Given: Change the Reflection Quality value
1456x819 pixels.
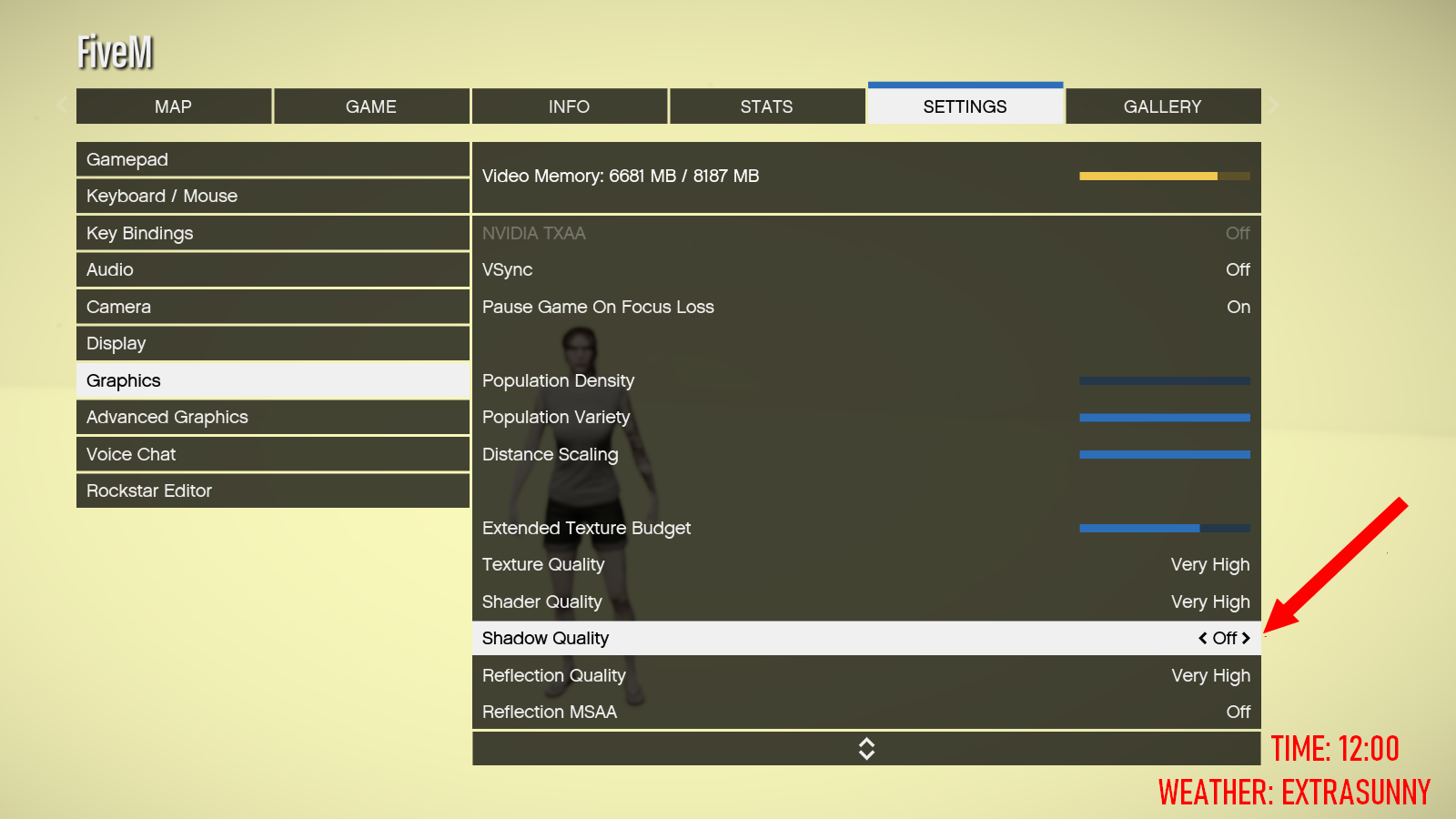Looking at the screenshot, I should pos(866,675).
